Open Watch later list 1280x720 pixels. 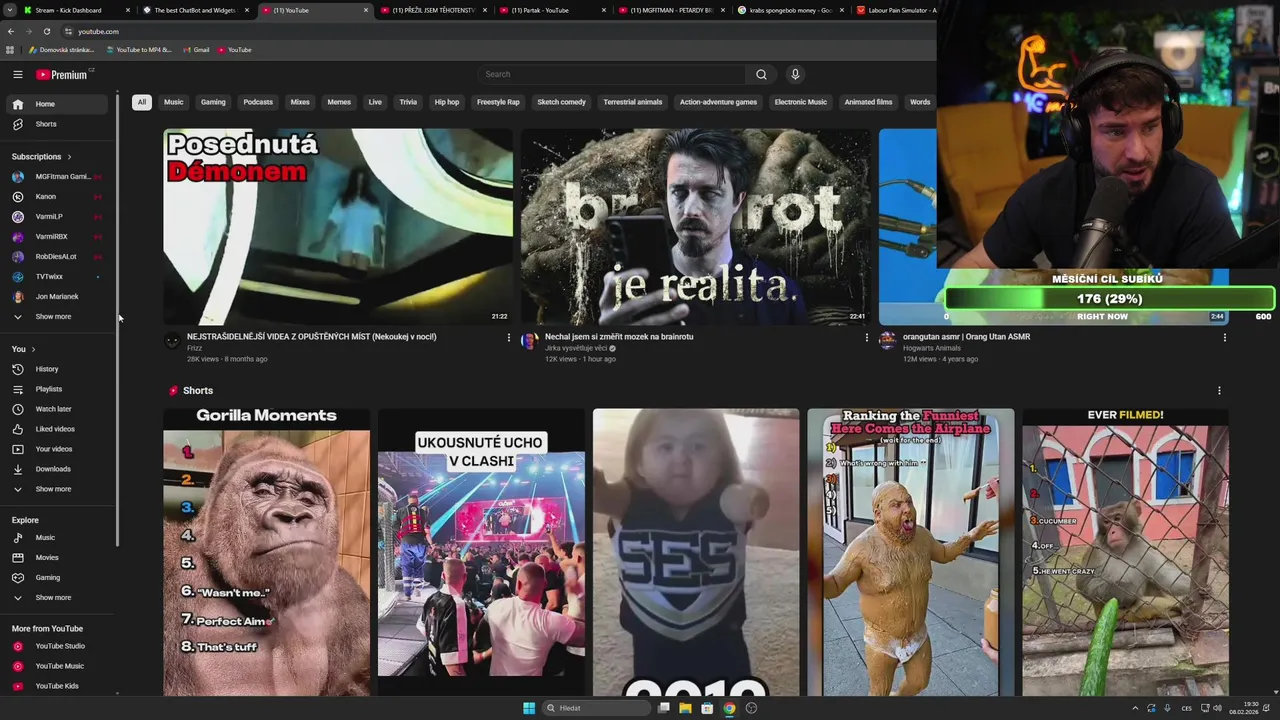coord(56,409)
